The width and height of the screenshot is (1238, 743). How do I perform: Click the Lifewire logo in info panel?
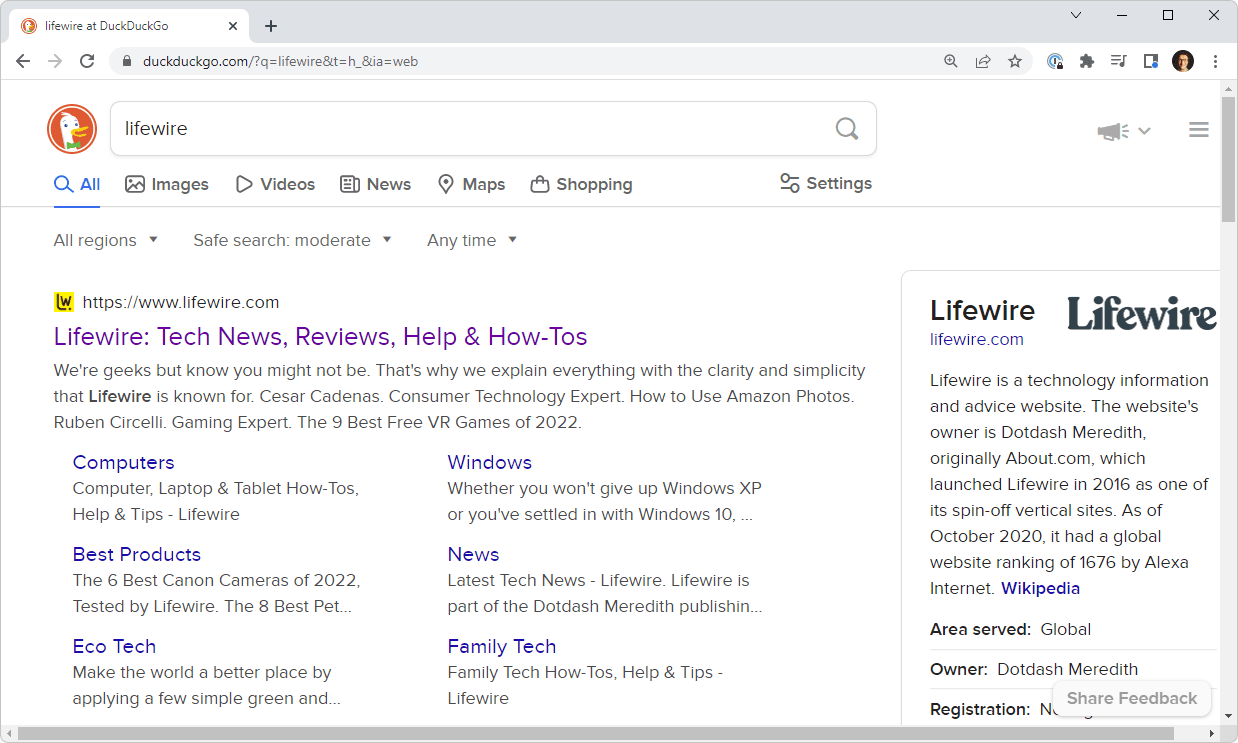[x=1142, y=313]
